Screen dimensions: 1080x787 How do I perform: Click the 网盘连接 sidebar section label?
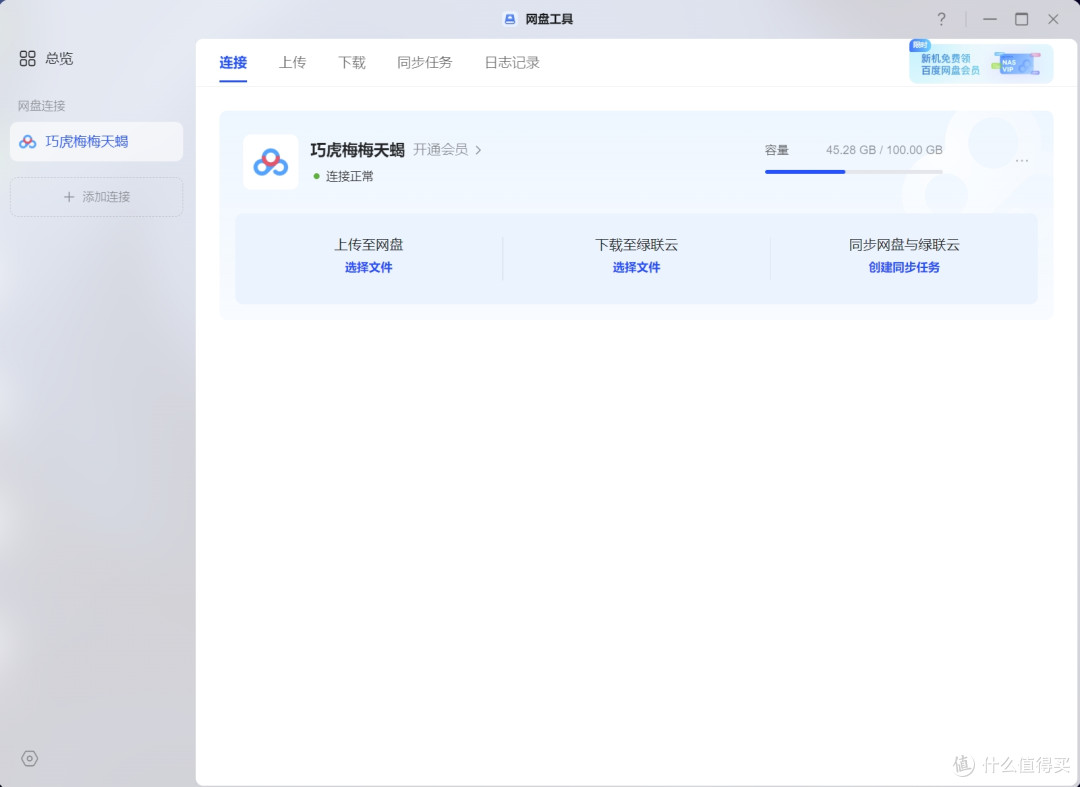point(41,106)
